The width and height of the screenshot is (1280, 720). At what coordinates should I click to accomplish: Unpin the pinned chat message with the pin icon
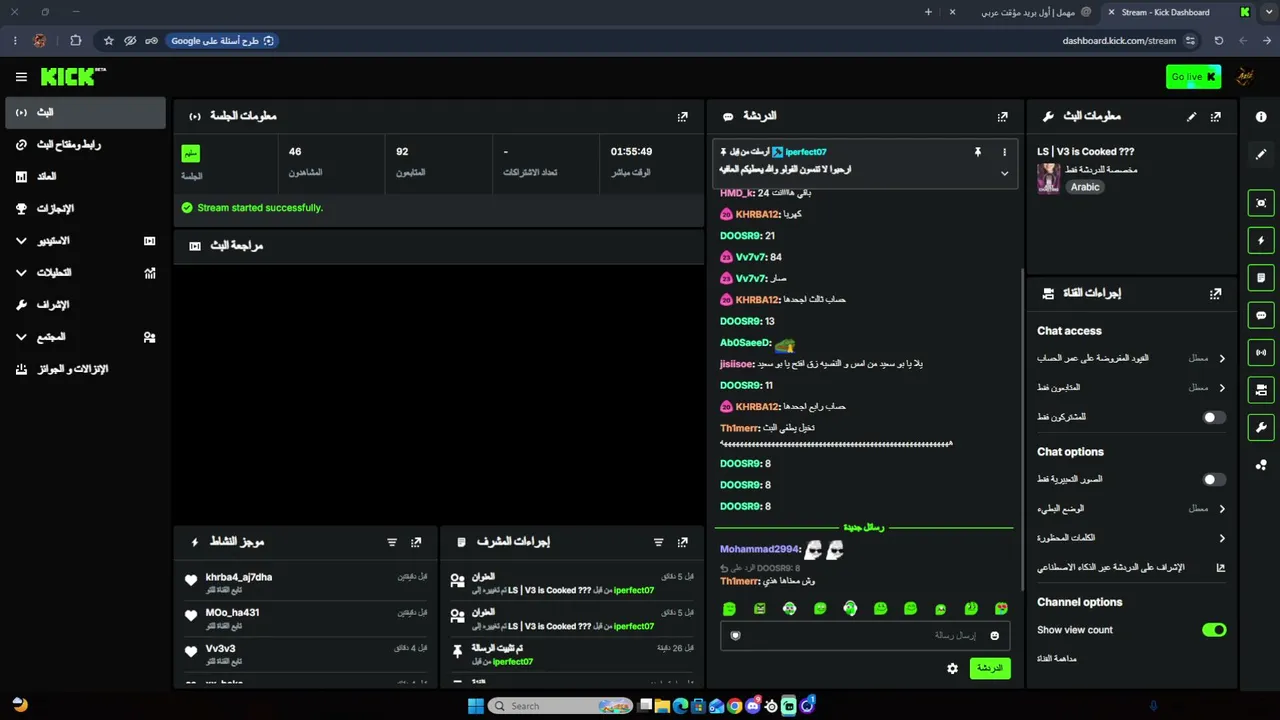point(978,152)
